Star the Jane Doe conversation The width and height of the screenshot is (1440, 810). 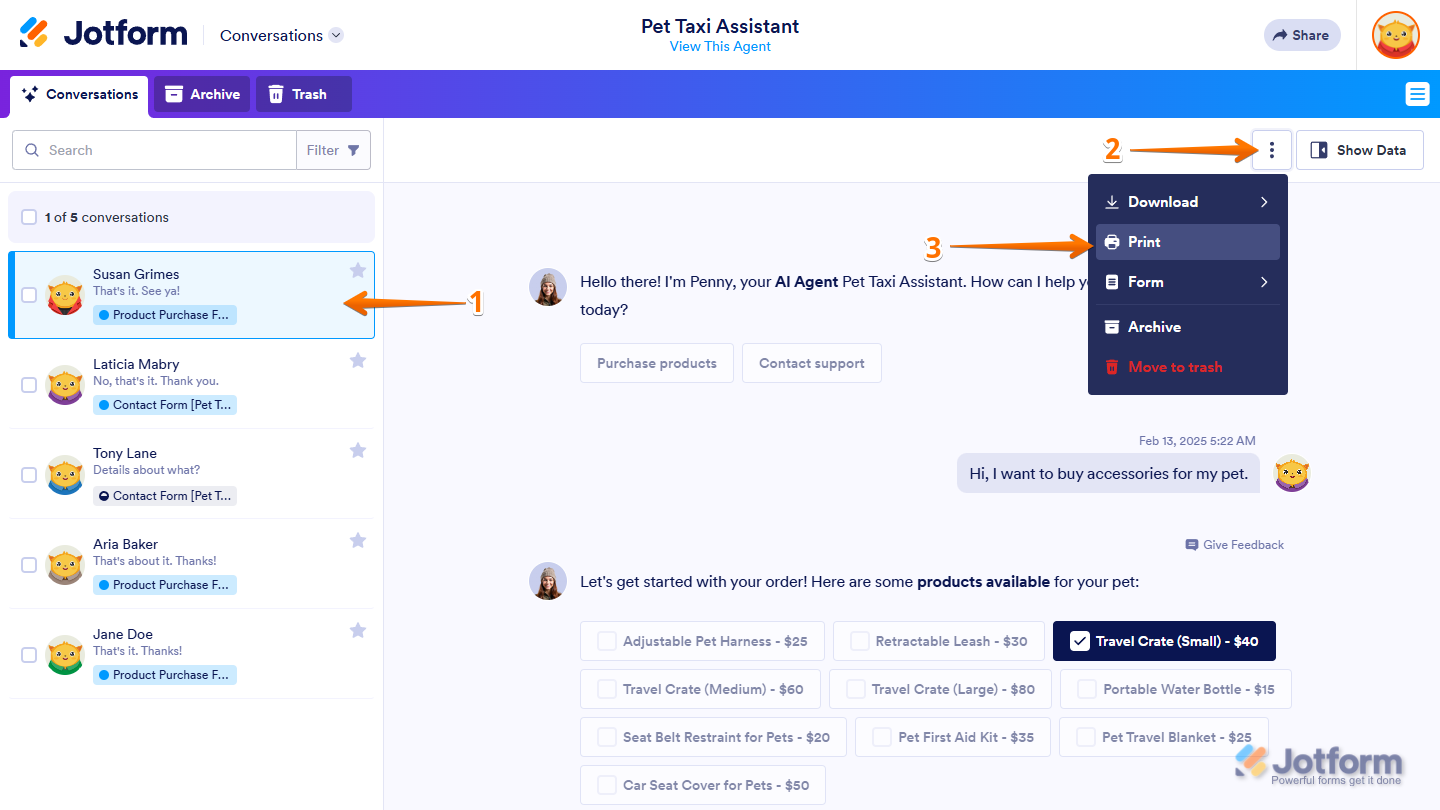(358, 630)
